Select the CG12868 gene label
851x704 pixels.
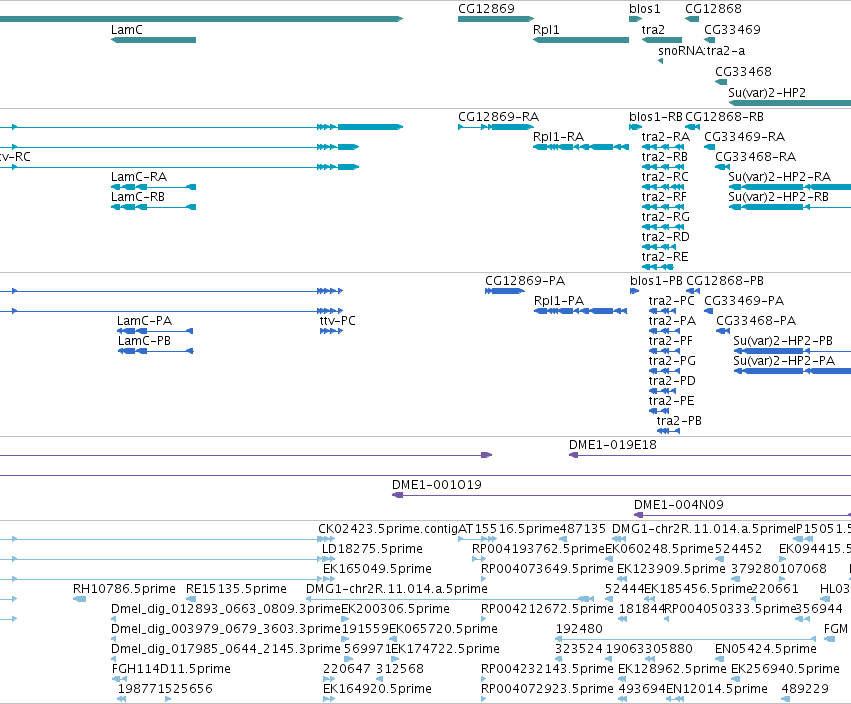pos(713,8)
